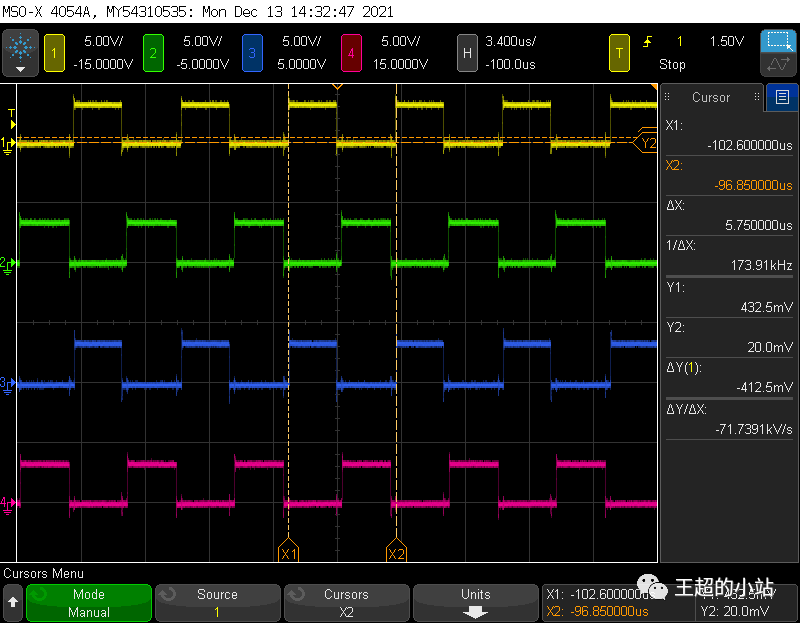Open the Units softkey submenu
The width and height of the screenshot is (800, 623).
pos(475,603)
